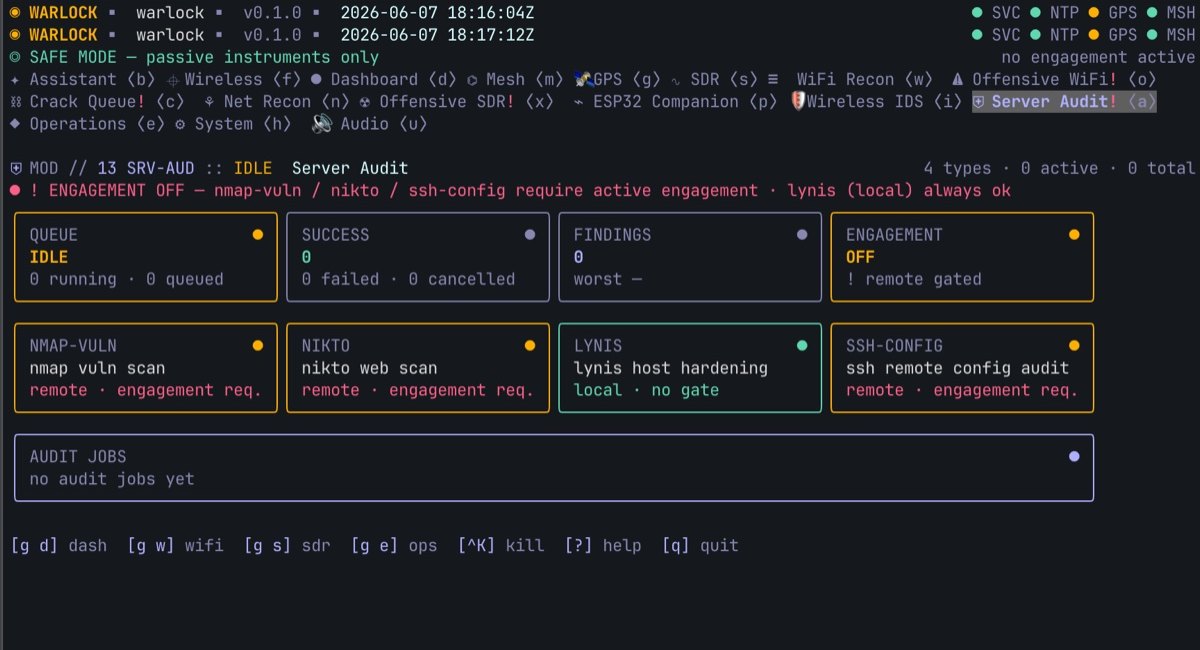Click the '4 types · 0 active · 0 total' text
Image resolution: width=1200 pixels, height=650 pixels.
pos(1059,168)
